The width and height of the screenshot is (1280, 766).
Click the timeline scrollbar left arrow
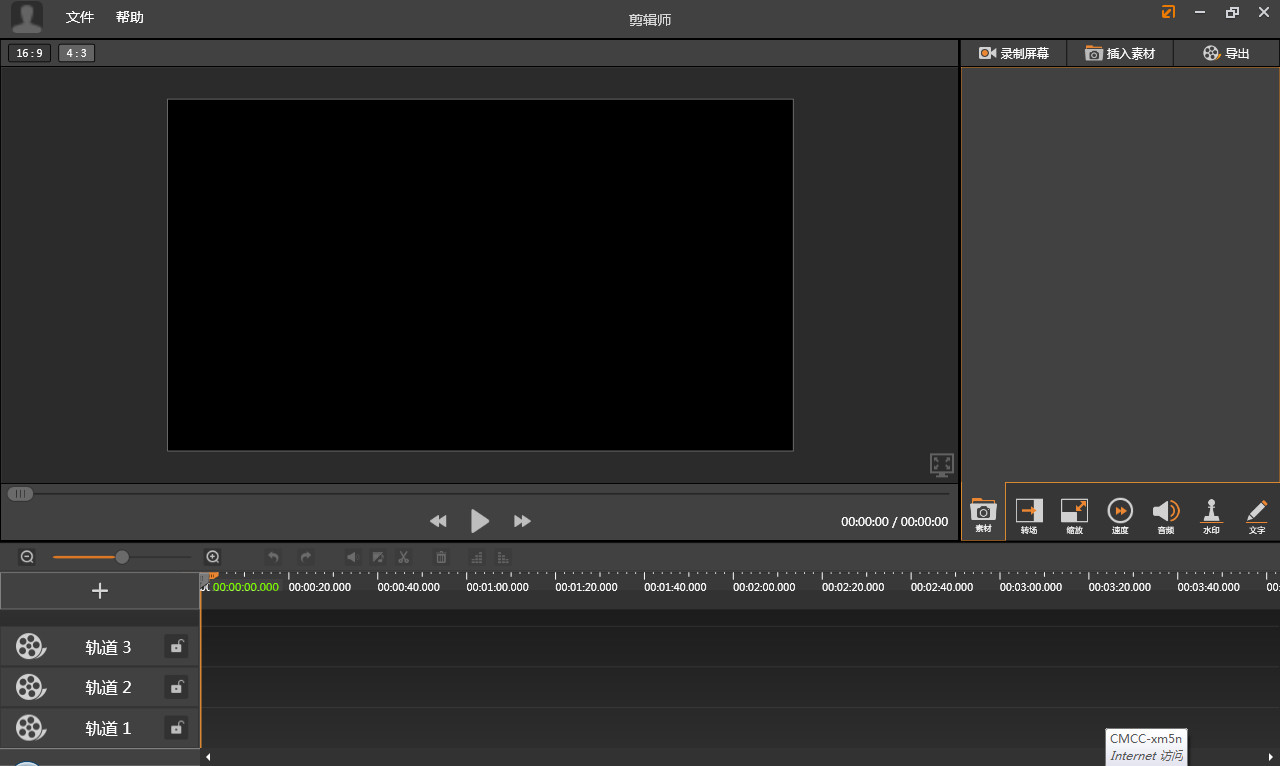tap(208, 757)
